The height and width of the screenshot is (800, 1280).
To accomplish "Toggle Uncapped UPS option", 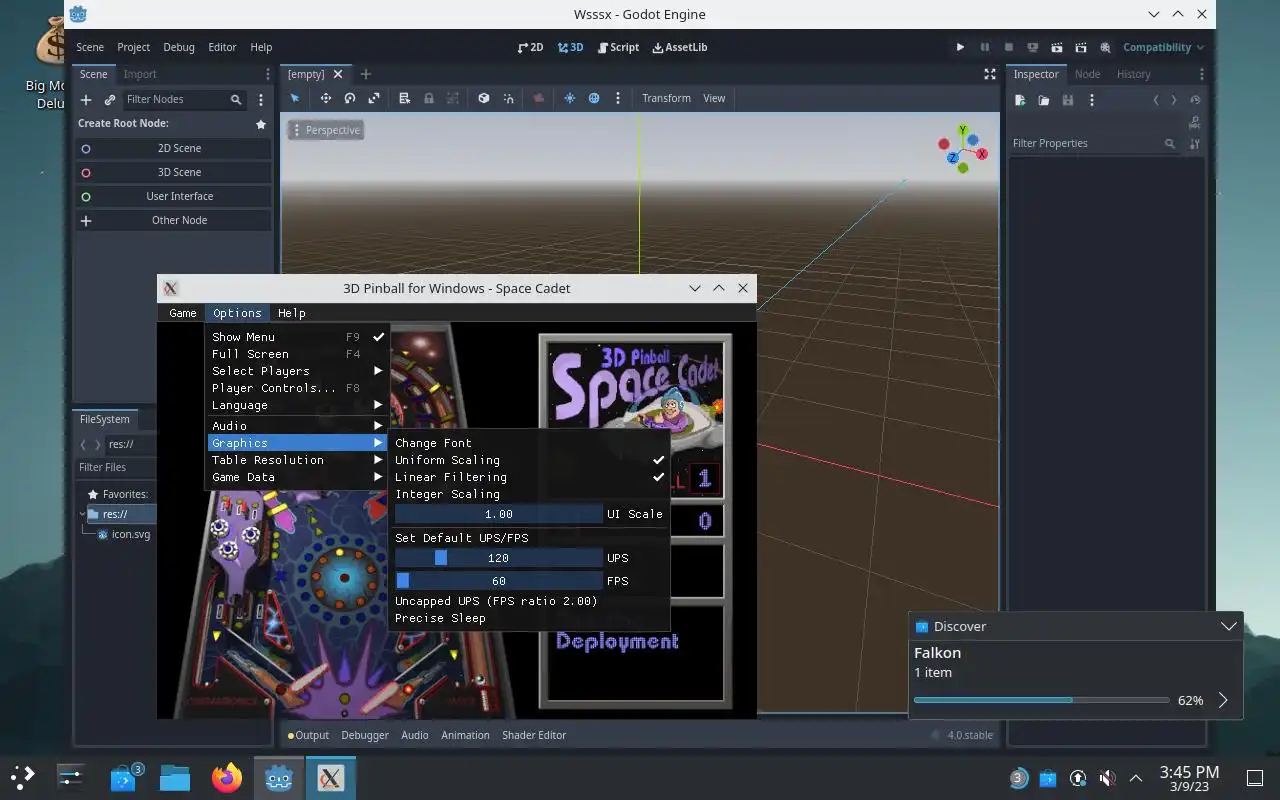I will click(529, 601).
